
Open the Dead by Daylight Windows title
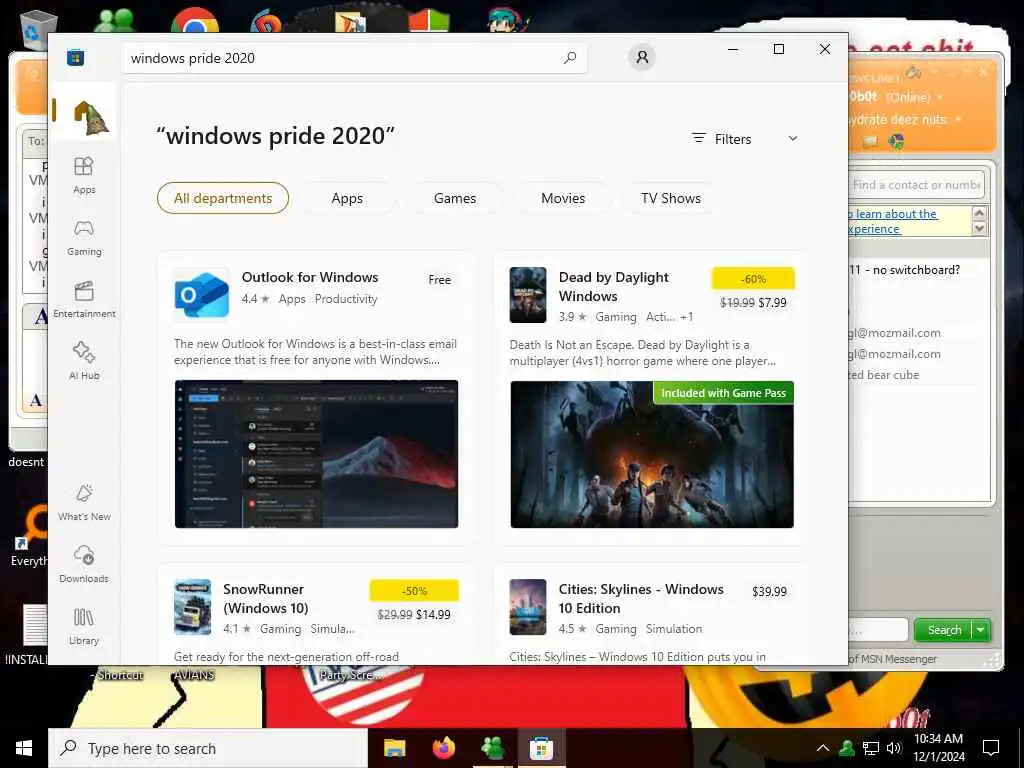(614, 287)
